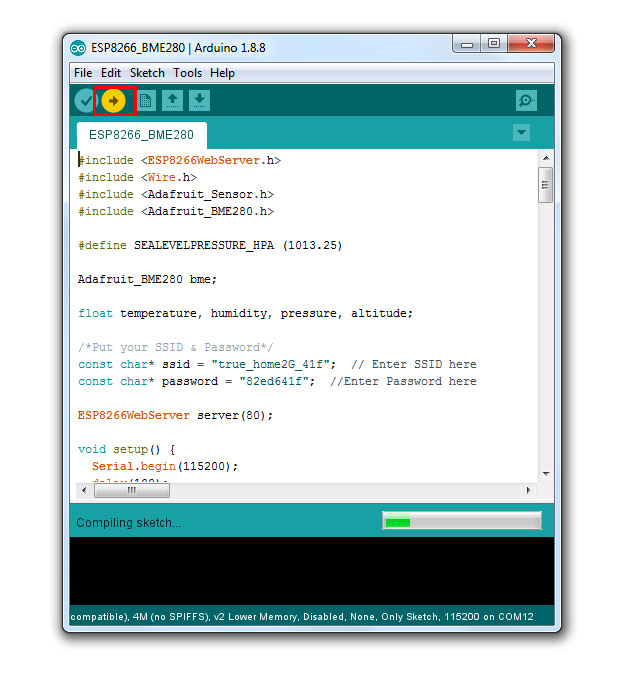Viewport: 634px width, 682px height.
Task: Create a New sketch via page icon
Action: pyautogui.click(x=146, y=101)
